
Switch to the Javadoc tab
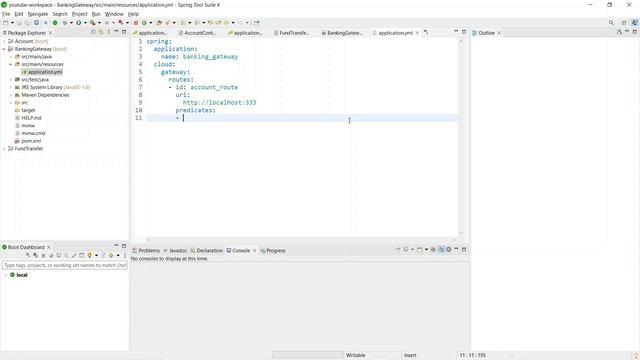[175, 251]
